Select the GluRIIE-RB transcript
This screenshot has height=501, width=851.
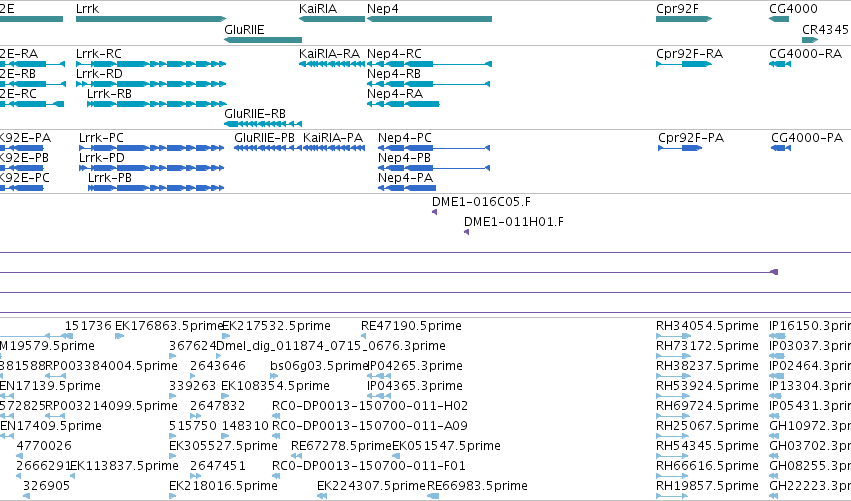(x=263, y=124)
